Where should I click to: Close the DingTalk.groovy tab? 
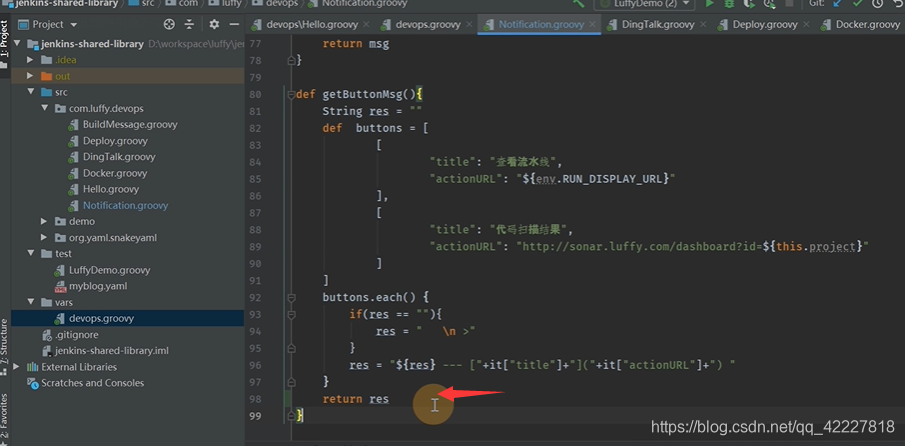(702, 25)
